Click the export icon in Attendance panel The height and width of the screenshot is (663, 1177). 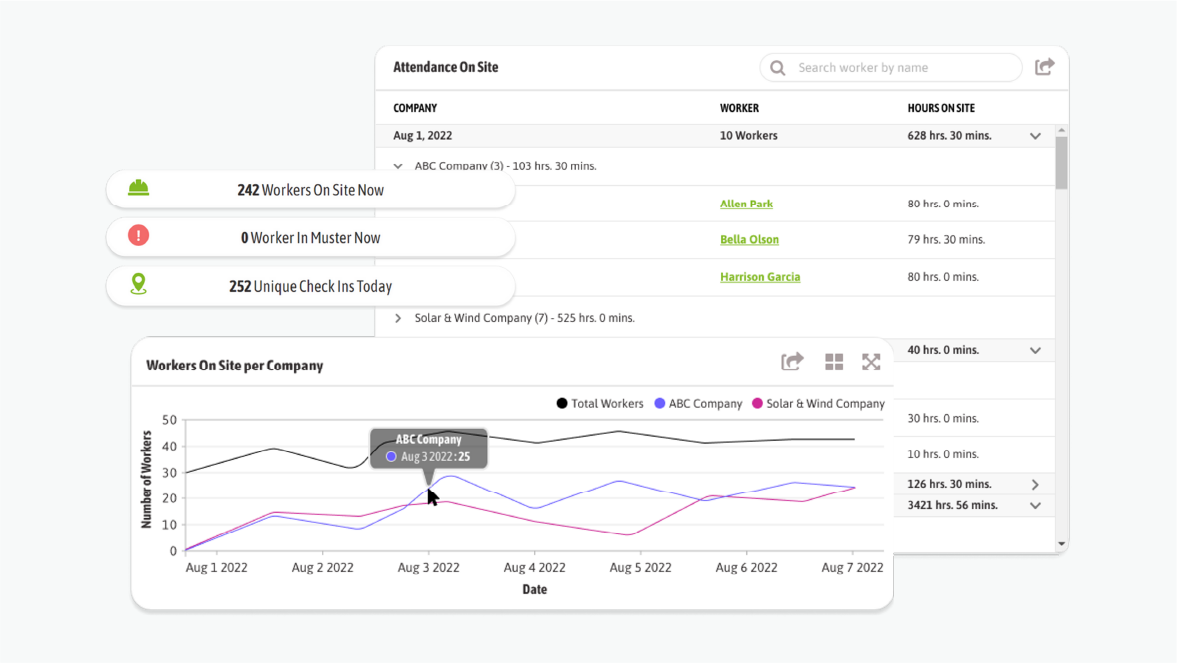tap(1044, 67)
